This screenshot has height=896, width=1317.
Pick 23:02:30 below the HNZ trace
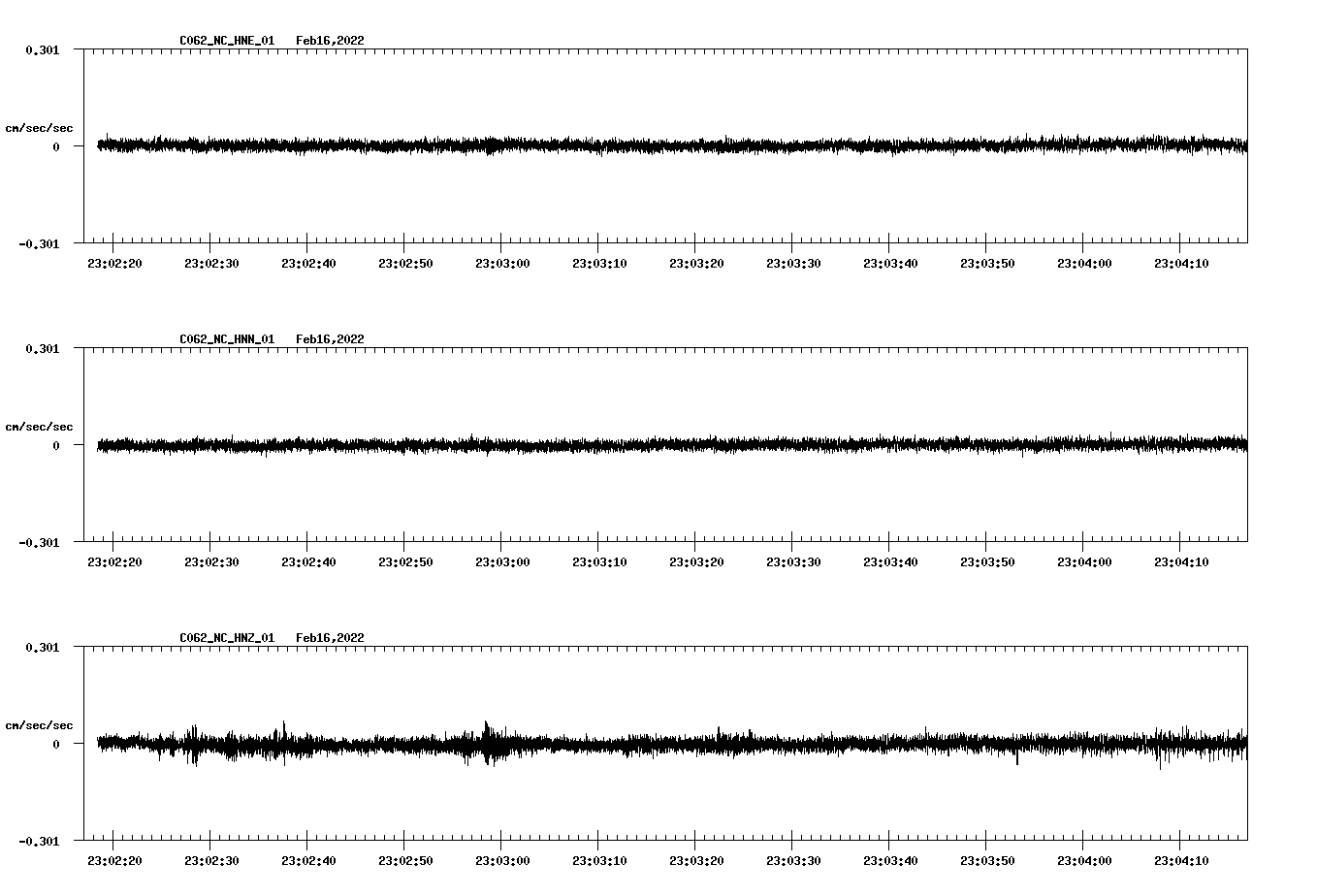(211, 860)
